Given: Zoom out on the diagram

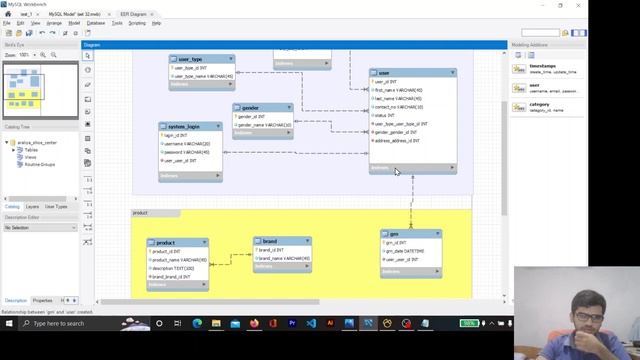Looking at the screenshot, I should pyautogui.click(x=53, y=55).
